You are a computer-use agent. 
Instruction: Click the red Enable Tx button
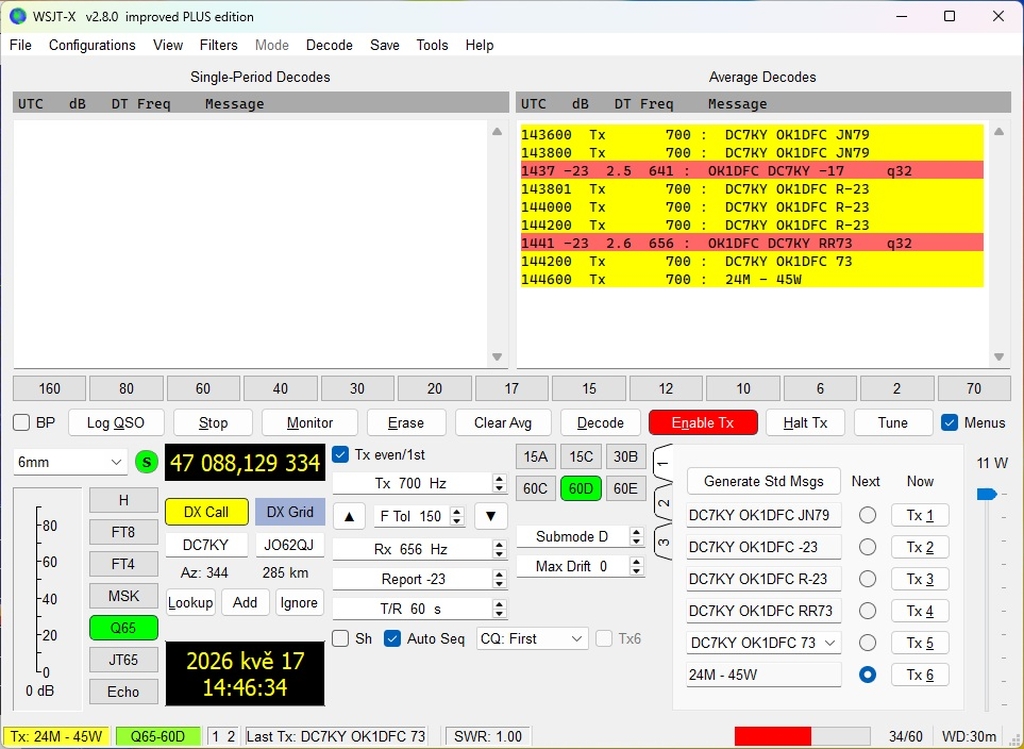(703, 423)
